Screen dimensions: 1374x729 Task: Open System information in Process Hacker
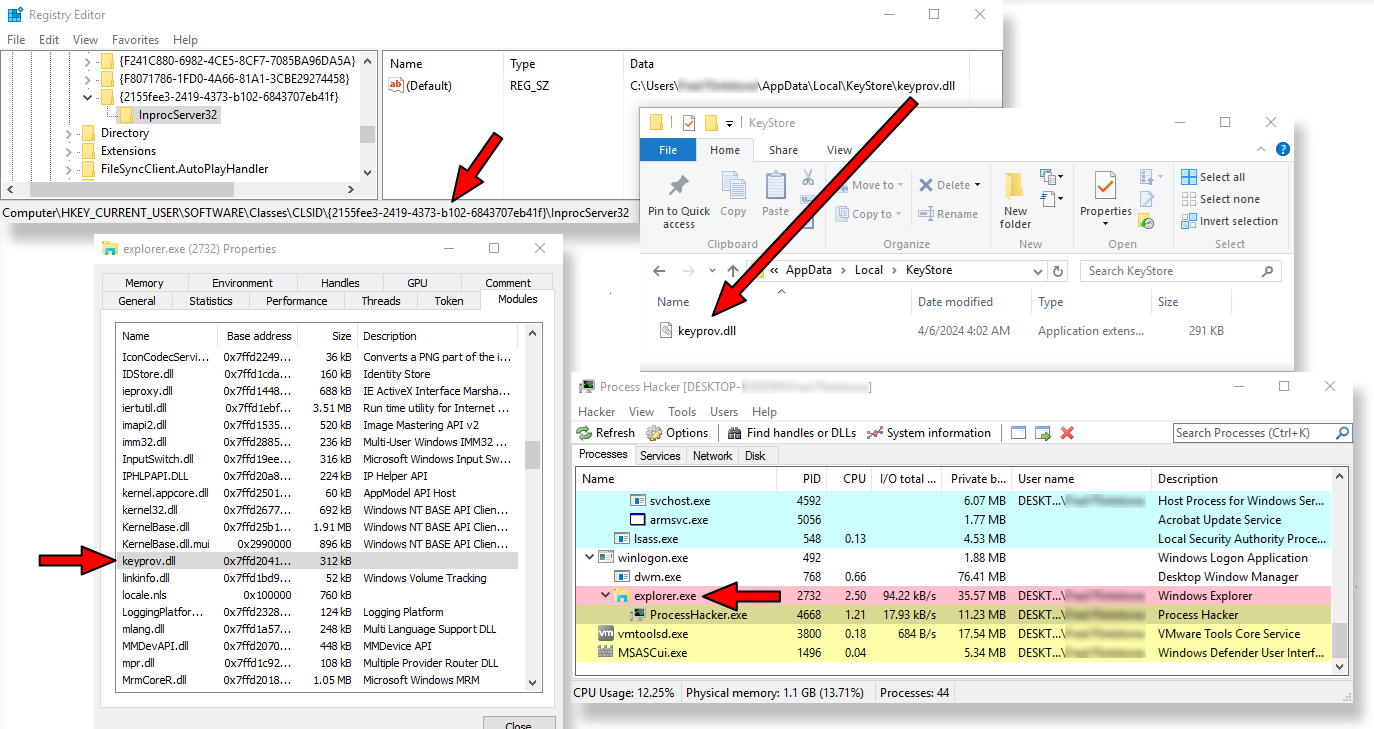pos(929,433)
